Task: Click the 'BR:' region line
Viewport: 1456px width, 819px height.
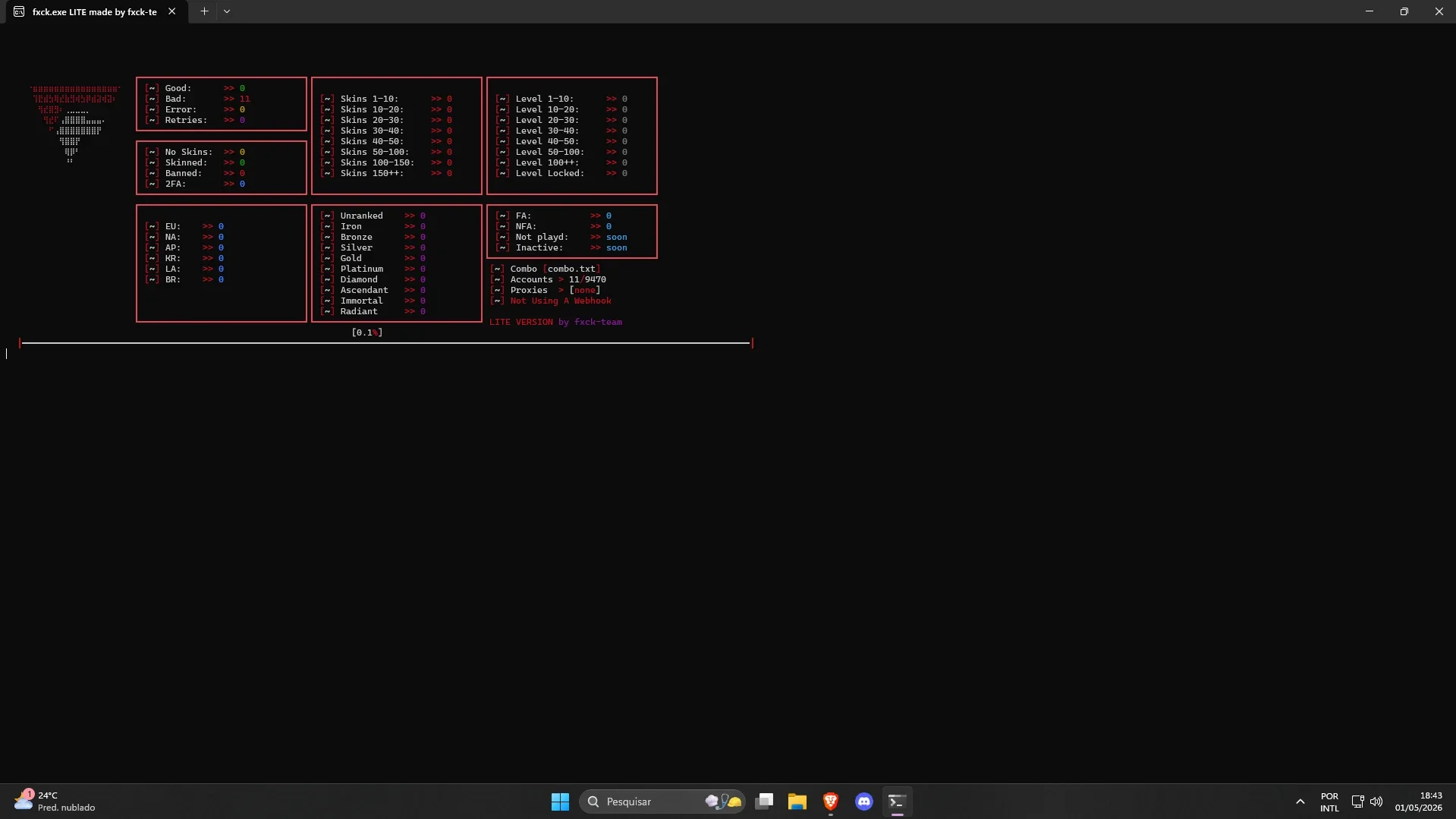Action: [184, 279]
